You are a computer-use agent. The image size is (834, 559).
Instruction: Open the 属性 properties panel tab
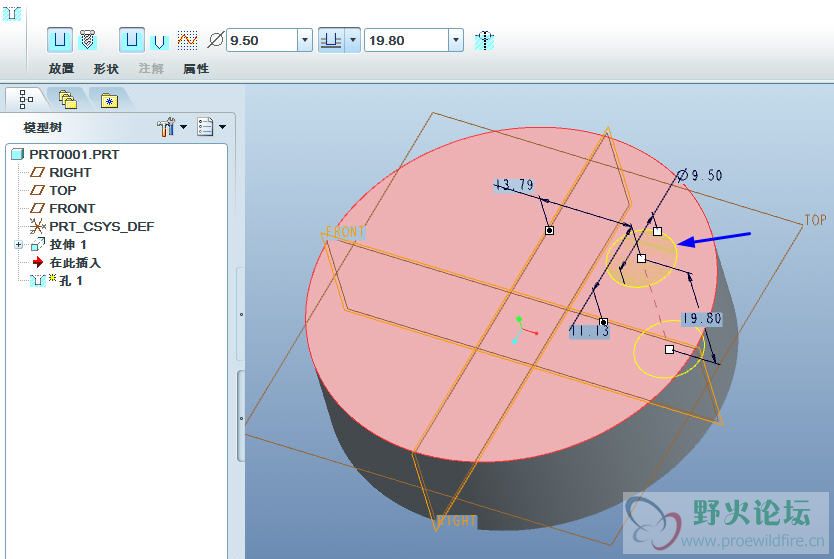[x=196, y=69]
